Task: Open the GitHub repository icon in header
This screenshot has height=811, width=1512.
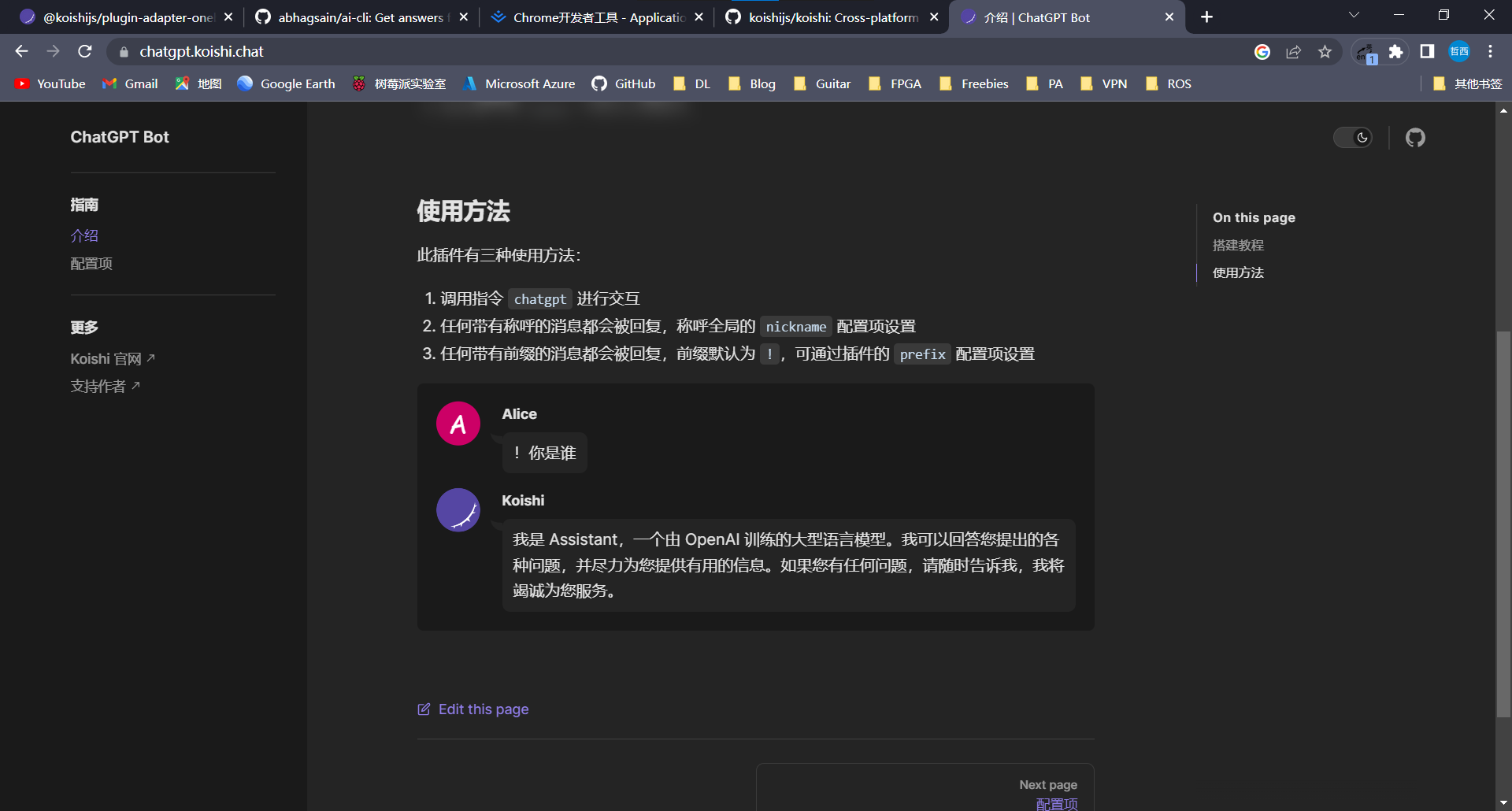Action: [1415, 138]
